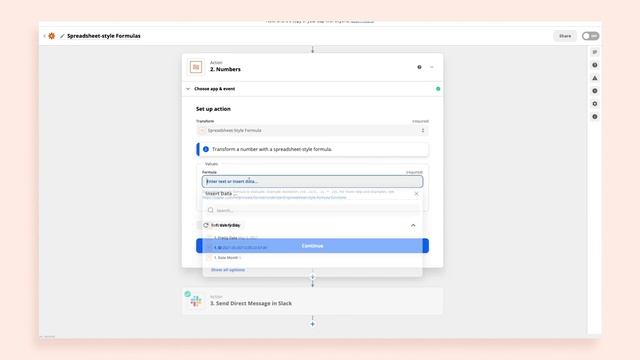Add a step after the Slack action
Image resolution: width=640 pixels, height=360 pixels.
coord(312,324)
